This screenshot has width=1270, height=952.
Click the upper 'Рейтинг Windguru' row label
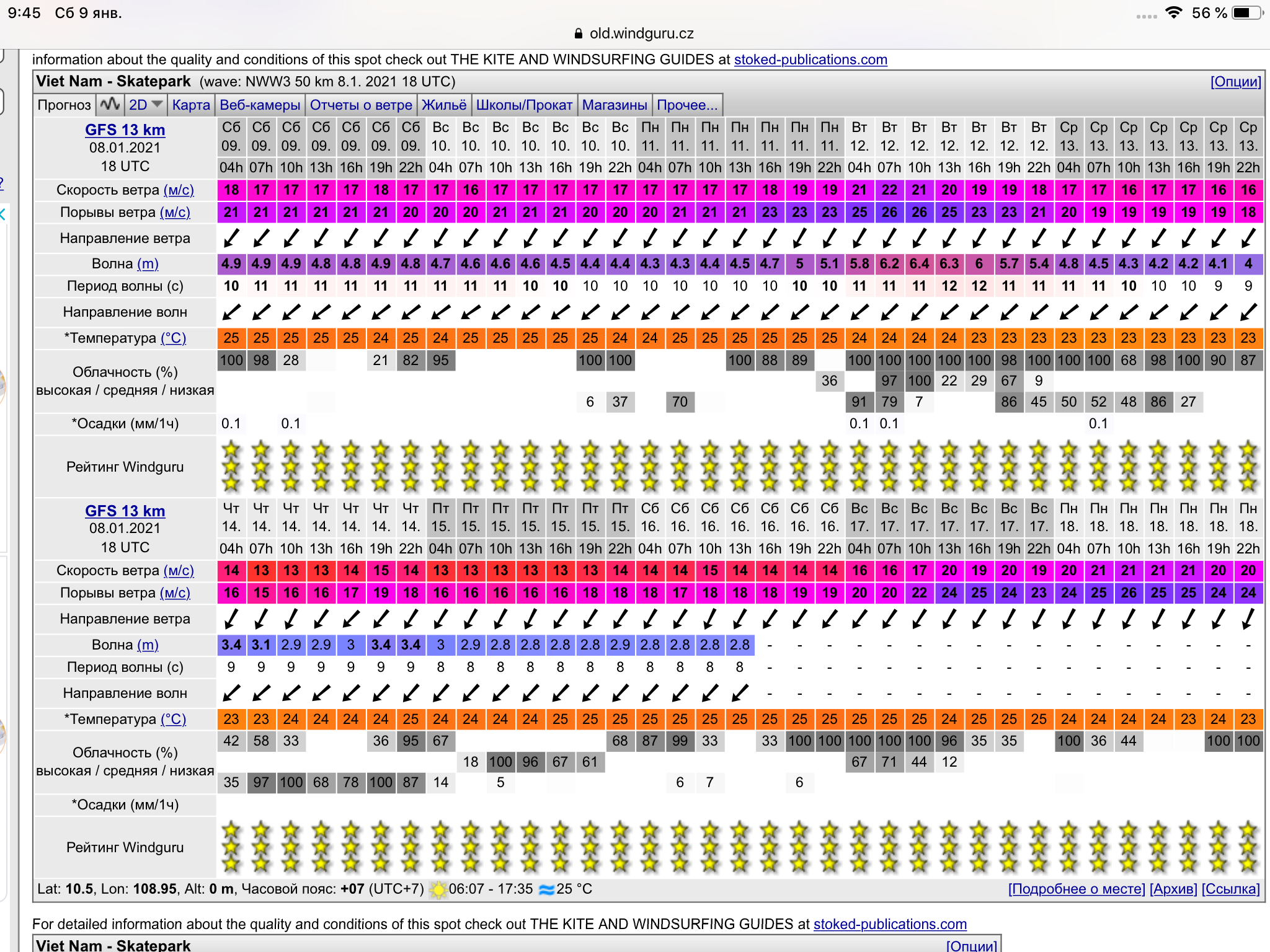tap(125, 467)
